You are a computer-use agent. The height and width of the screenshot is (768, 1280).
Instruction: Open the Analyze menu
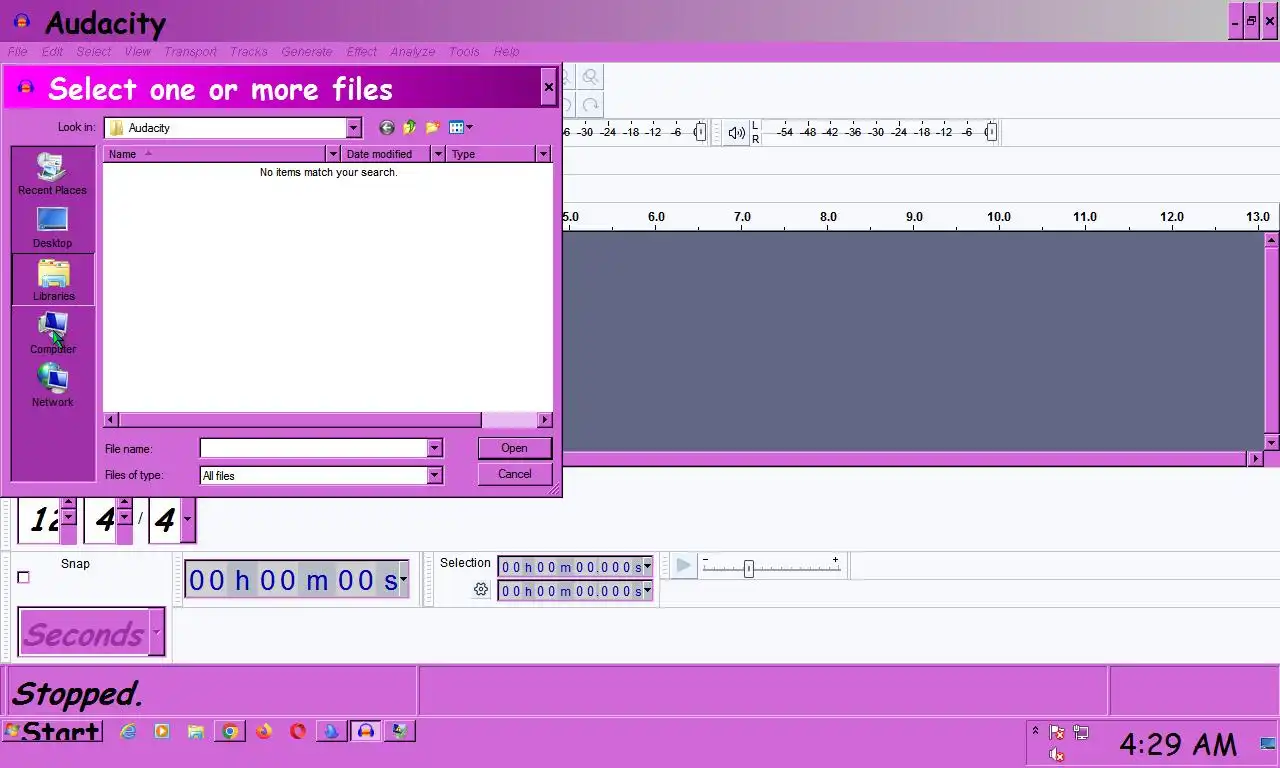click(413, 52)
